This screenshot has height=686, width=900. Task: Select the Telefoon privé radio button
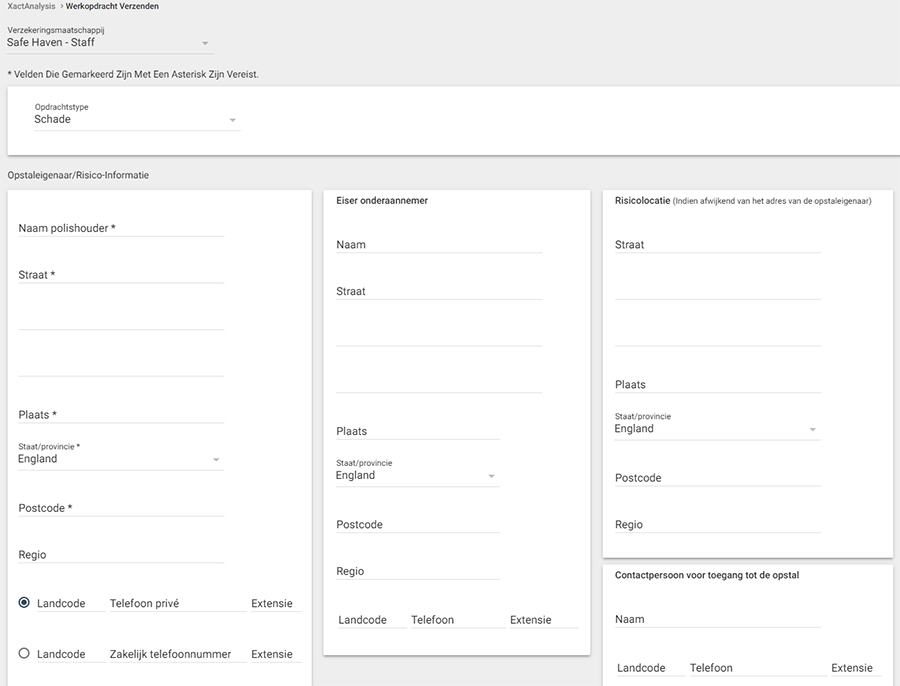[x=24, y=603]
